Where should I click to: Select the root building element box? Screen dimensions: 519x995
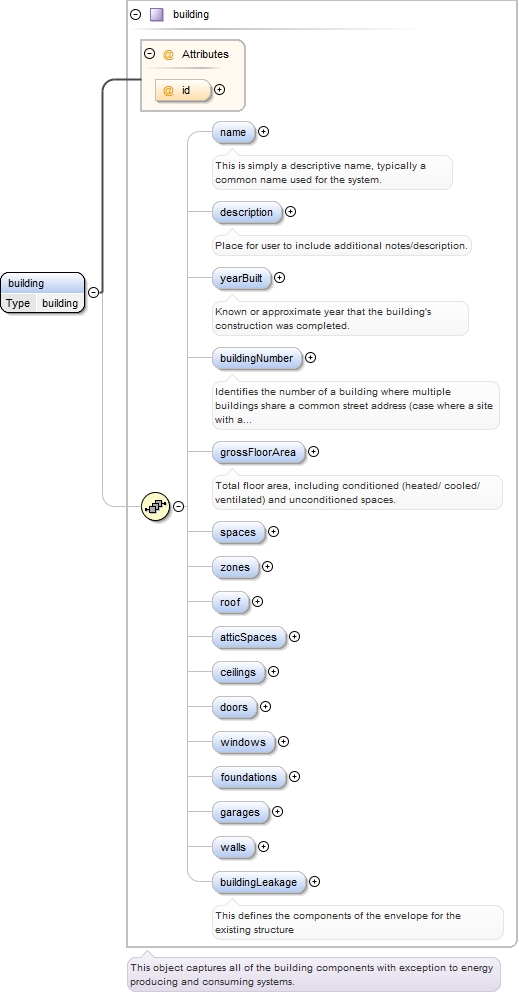(x=43, y=293)
